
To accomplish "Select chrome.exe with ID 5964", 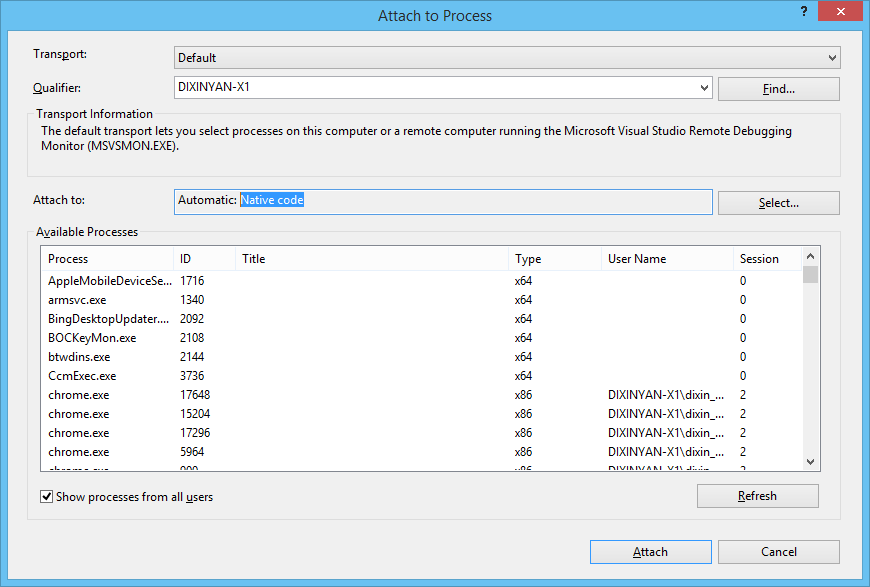I will click(x=422, y=452).
